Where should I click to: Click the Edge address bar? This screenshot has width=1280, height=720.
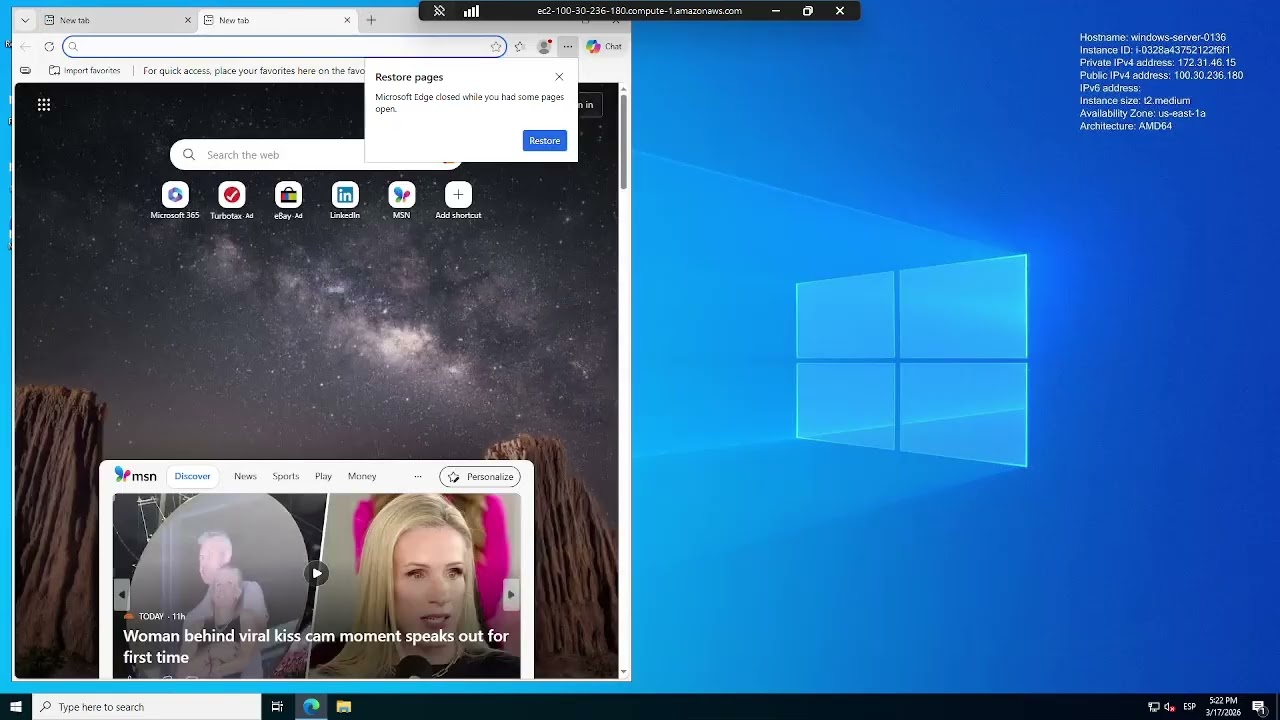point(285,46)
